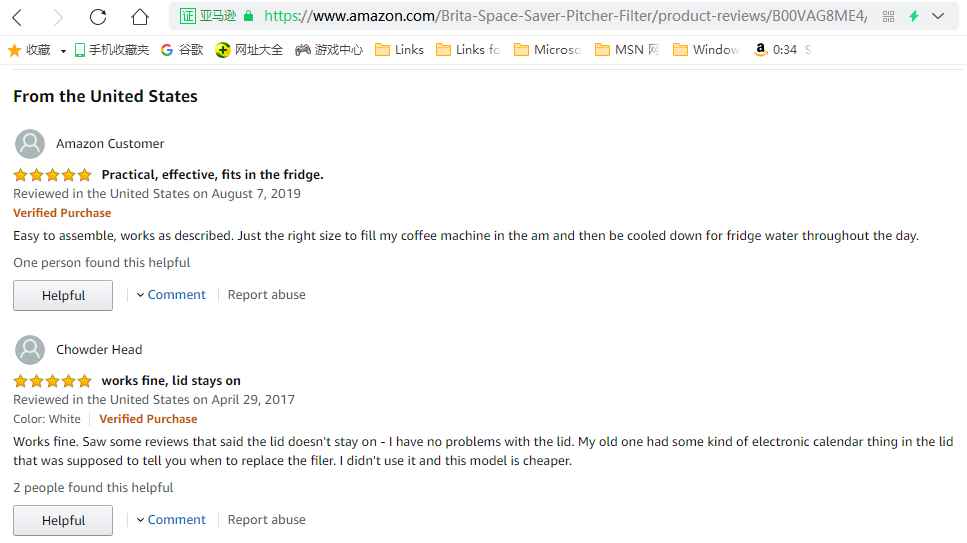This screenshot has width=967, height=543.
Task: Mark the Amazon Customer review as Helpful
Action: (63, 296)
